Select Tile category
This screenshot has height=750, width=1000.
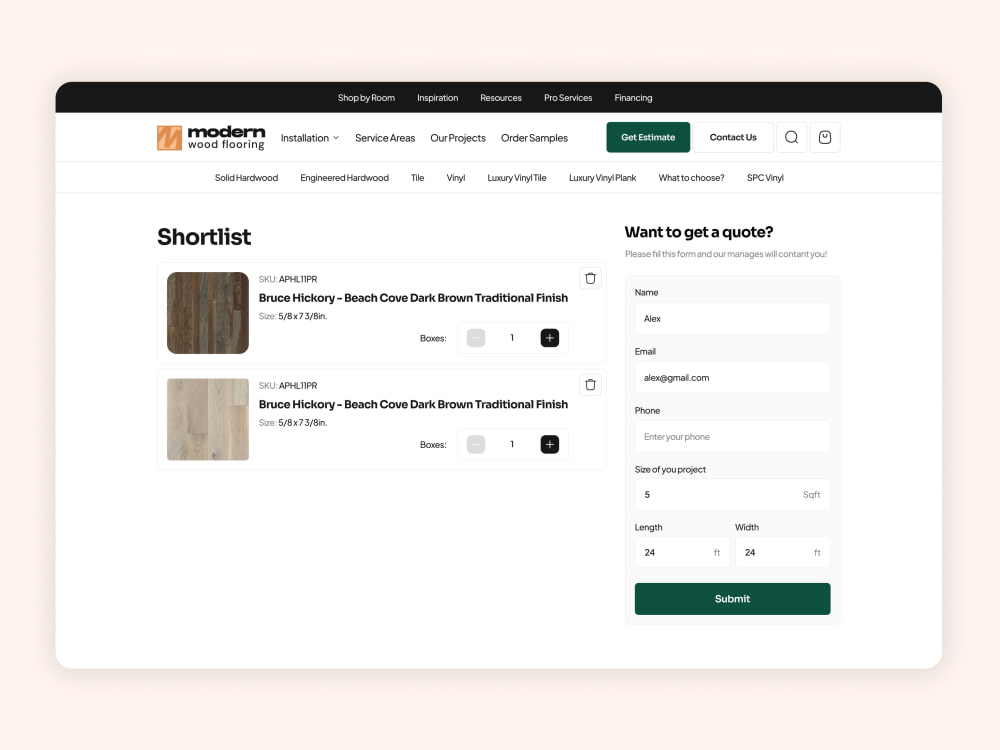point(418,178)
